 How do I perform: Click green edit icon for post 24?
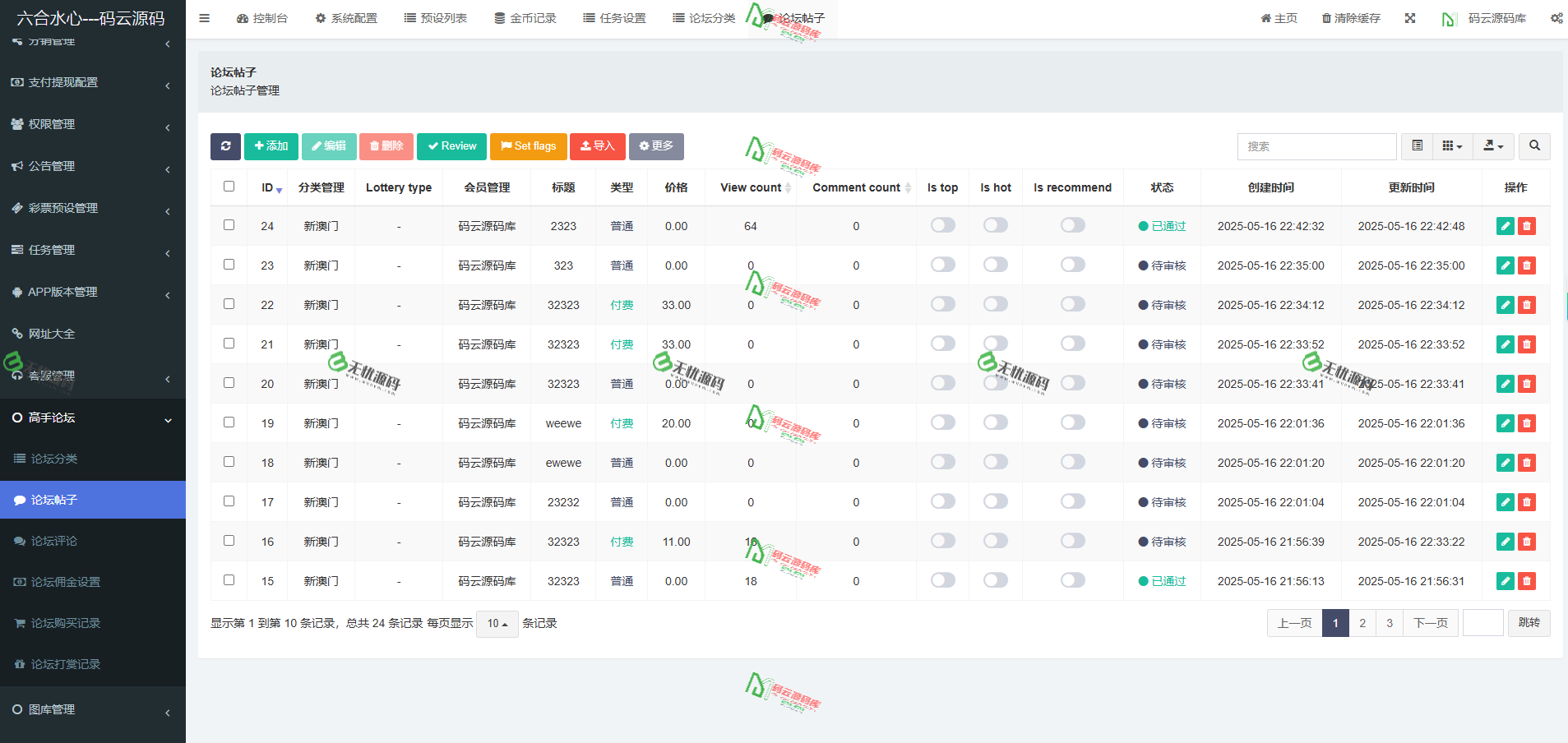coord(1505,226)
